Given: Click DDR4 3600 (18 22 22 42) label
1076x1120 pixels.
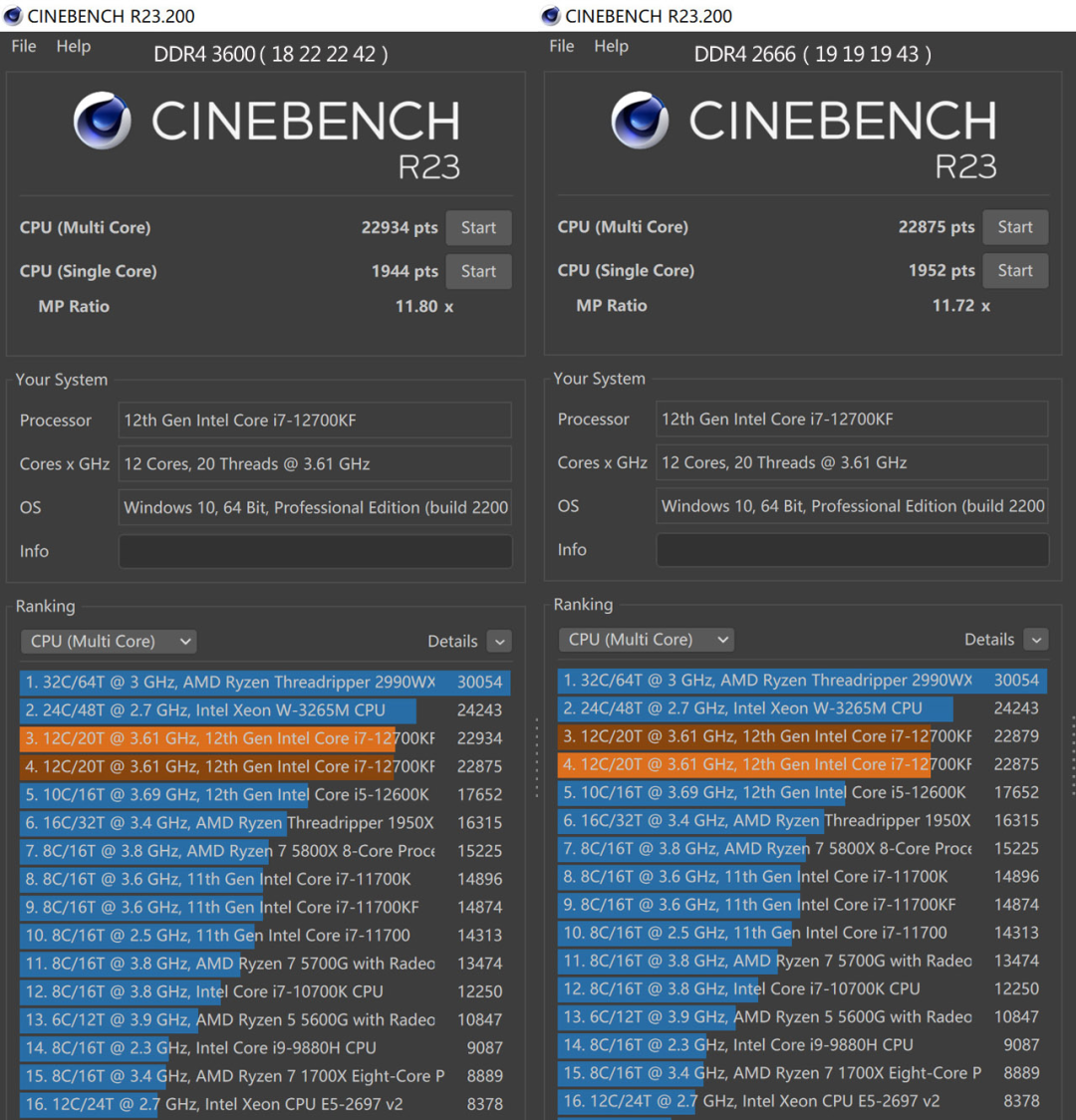Looking at the screenshot, I should click(271, 54).
